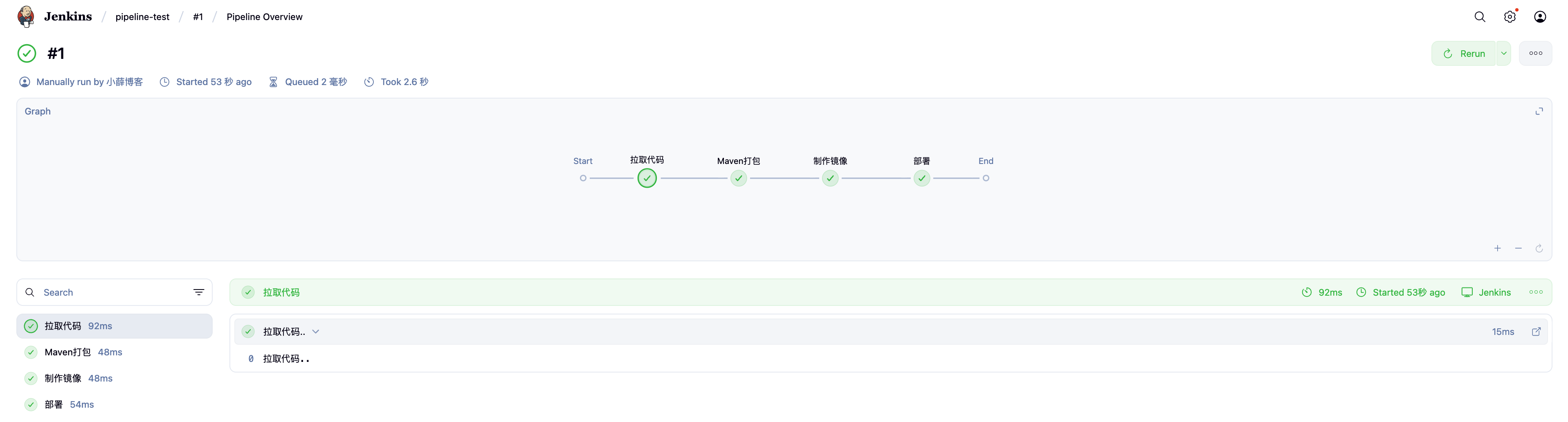Open the build more actions menu button
The height and width of the screenshot is (422, 1568).
1535,54
